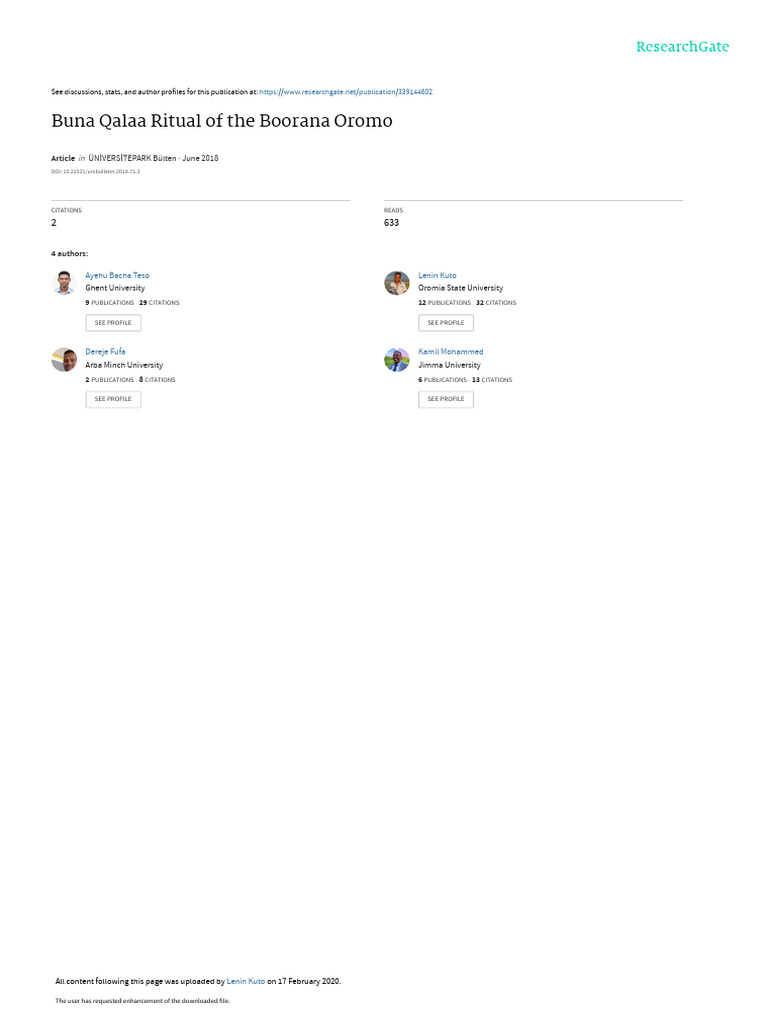Image resolution: width=768 pixels, height=1024 pixels.
Task: Click Ayehu Bacha Teso's profile photo
Action: pyautogui.click(x=64, y=283)
